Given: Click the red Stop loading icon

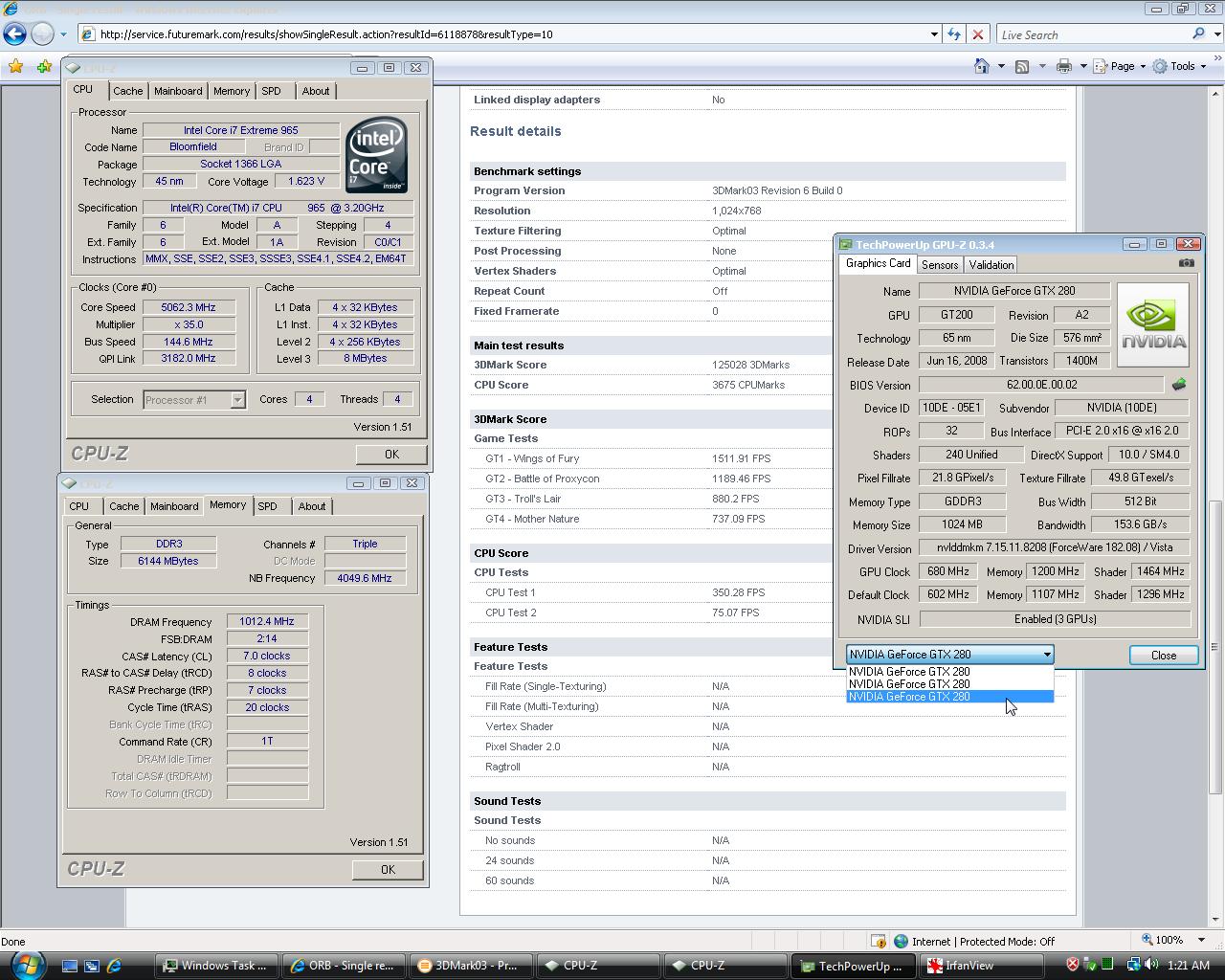Looking at the screenshot, I should (977, 34).
